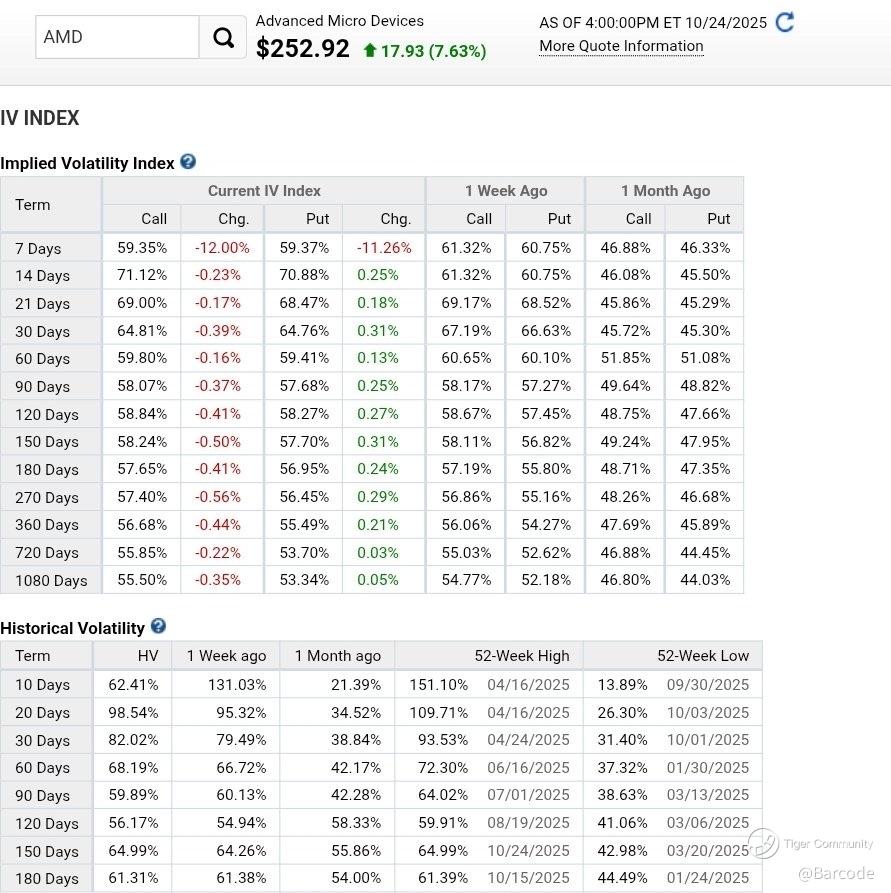This screenshot has height=893, width=891.
Task: Select the 20 Days HV row label
Action: [x=43, y=713]
